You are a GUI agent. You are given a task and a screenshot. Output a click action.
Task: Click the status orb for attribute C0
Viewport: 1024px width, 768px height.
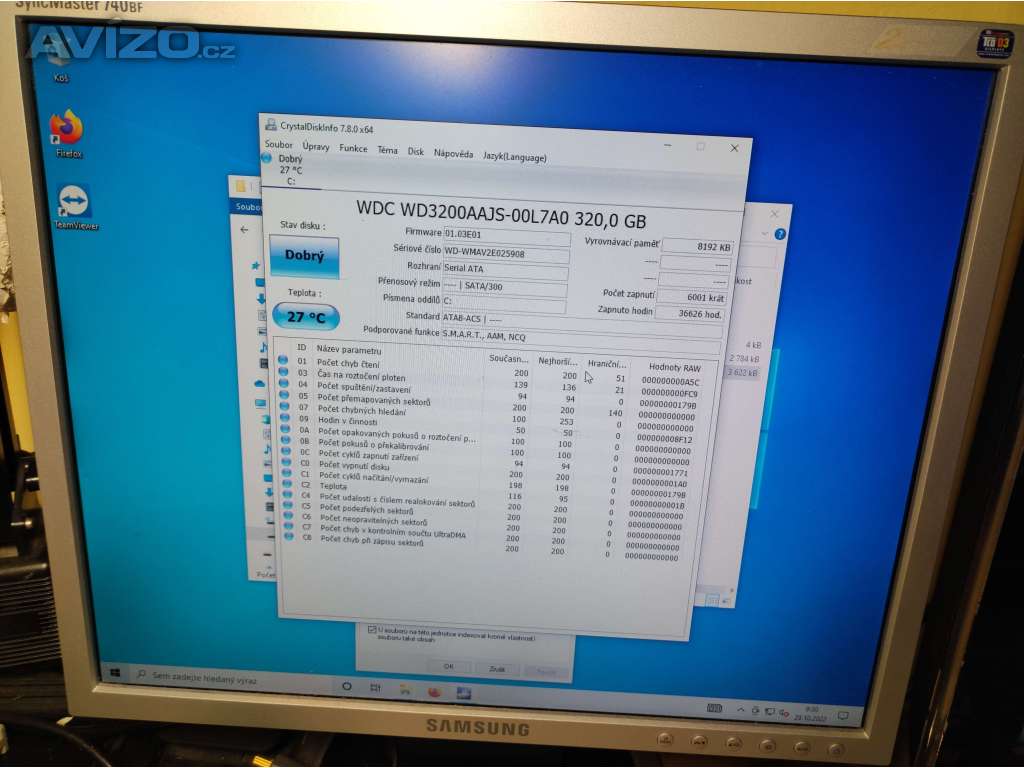click(286, 462)
